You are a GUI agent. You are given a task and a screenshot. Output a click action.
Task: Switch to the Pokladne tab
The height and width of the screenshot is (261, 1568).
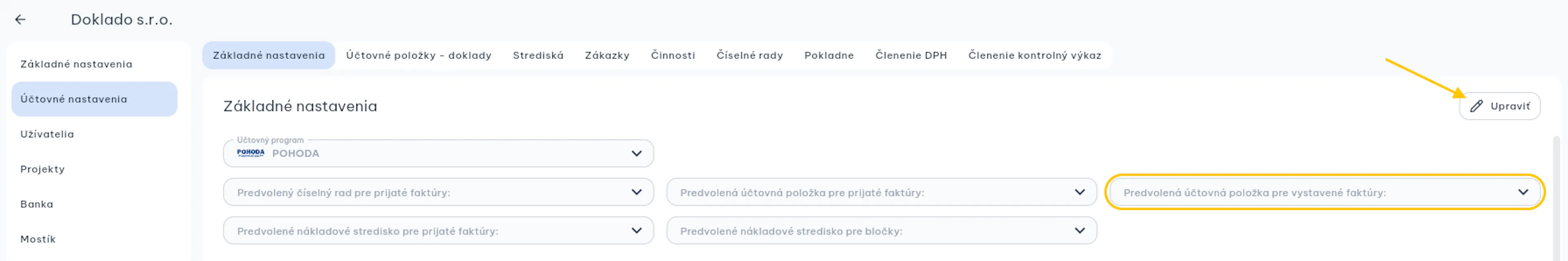[829, 56]
